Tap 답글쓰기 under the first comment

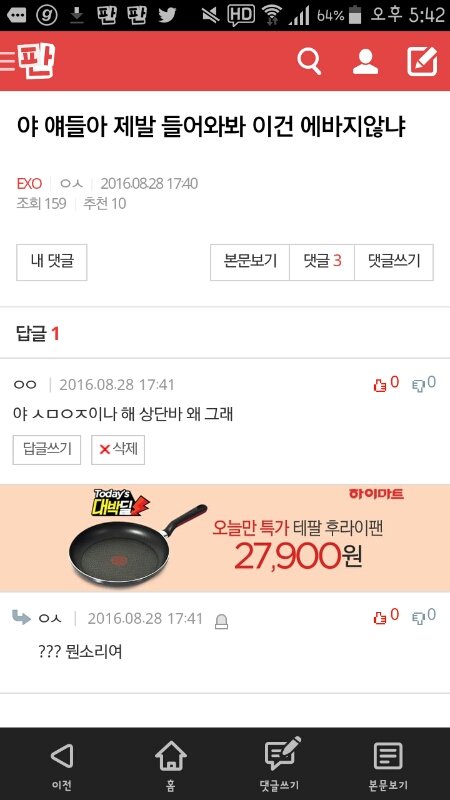47,449
